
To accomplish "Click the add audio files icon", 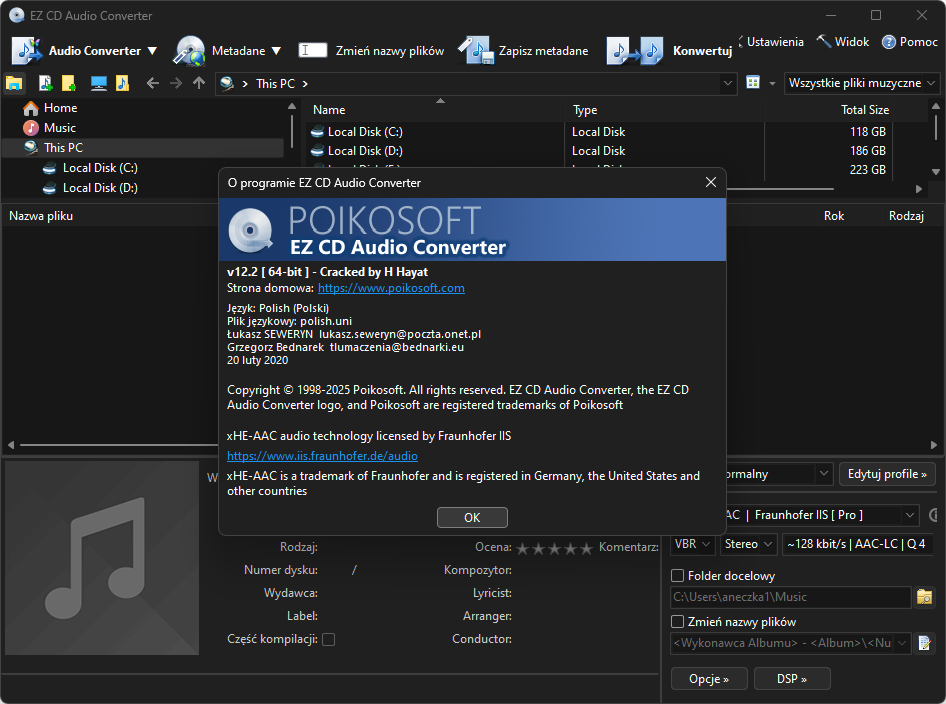I will [x=45, y=83].
